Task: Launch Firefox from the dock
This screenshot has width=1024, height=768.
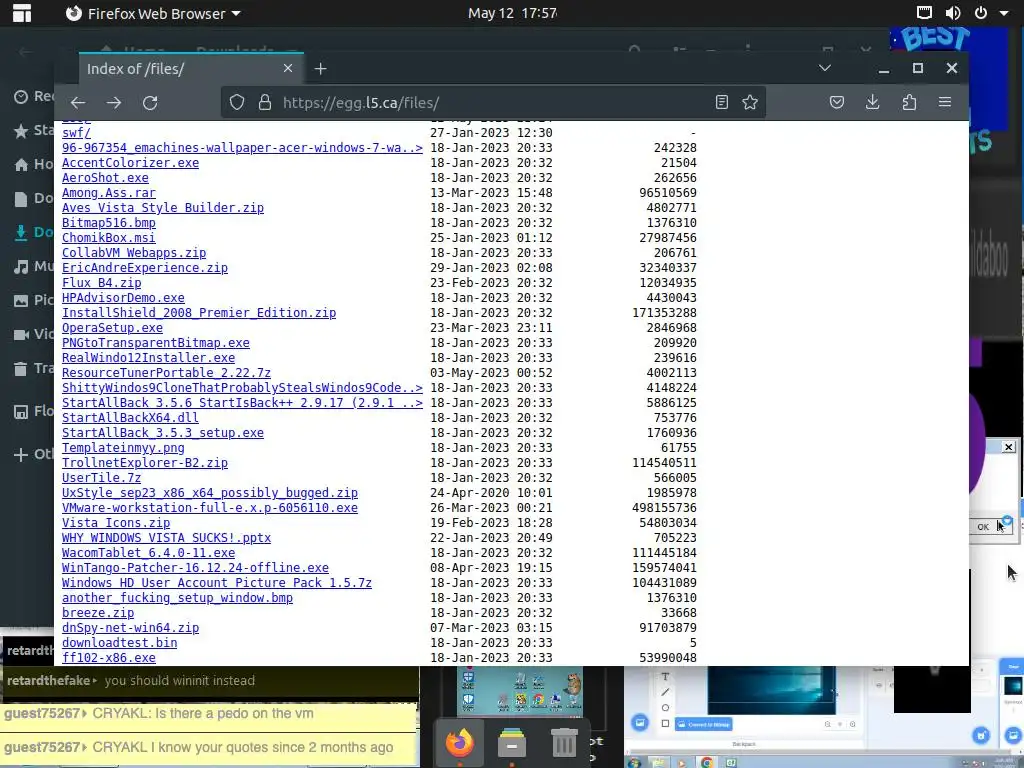Action: tap(460, 743)
